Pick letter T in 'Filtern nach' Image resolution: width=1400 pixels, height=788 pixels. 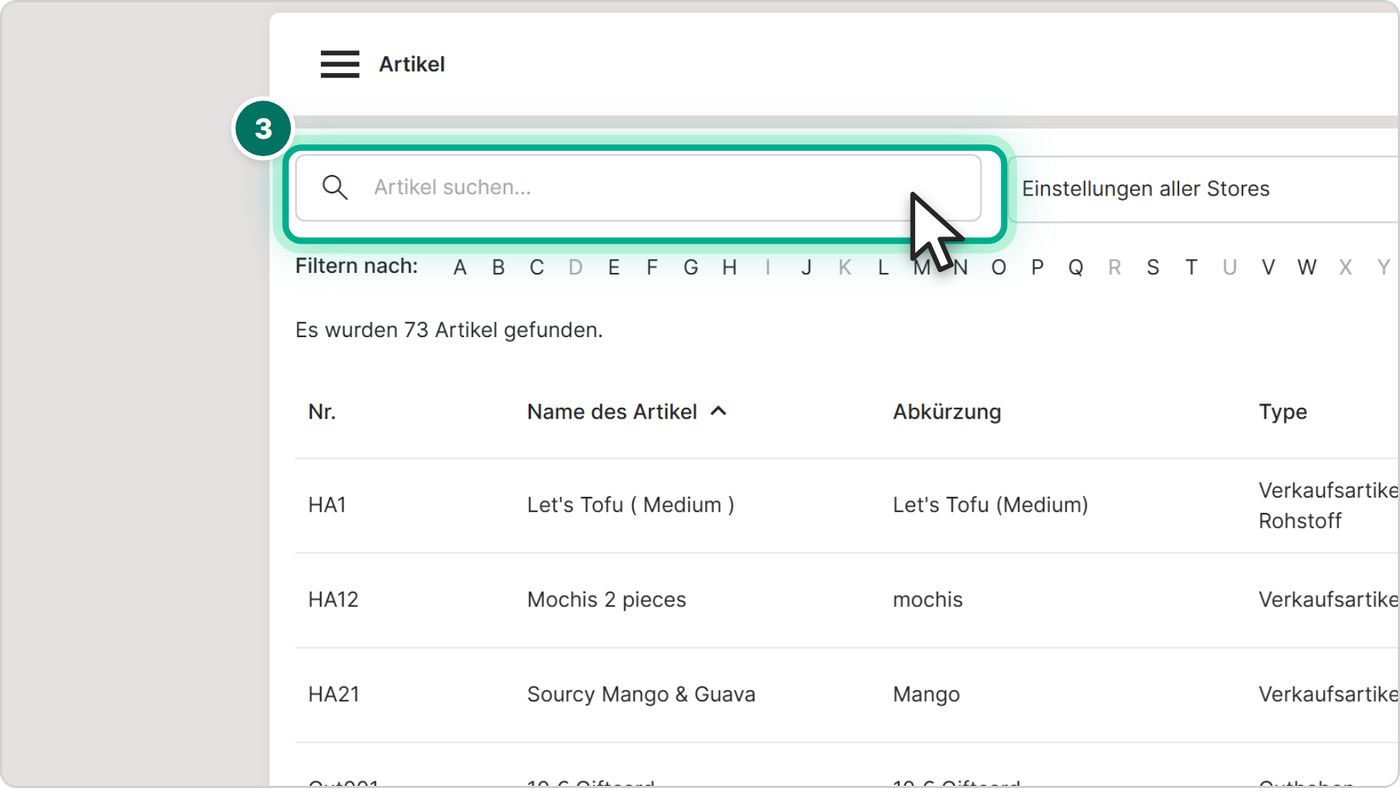pos(1191,267)
